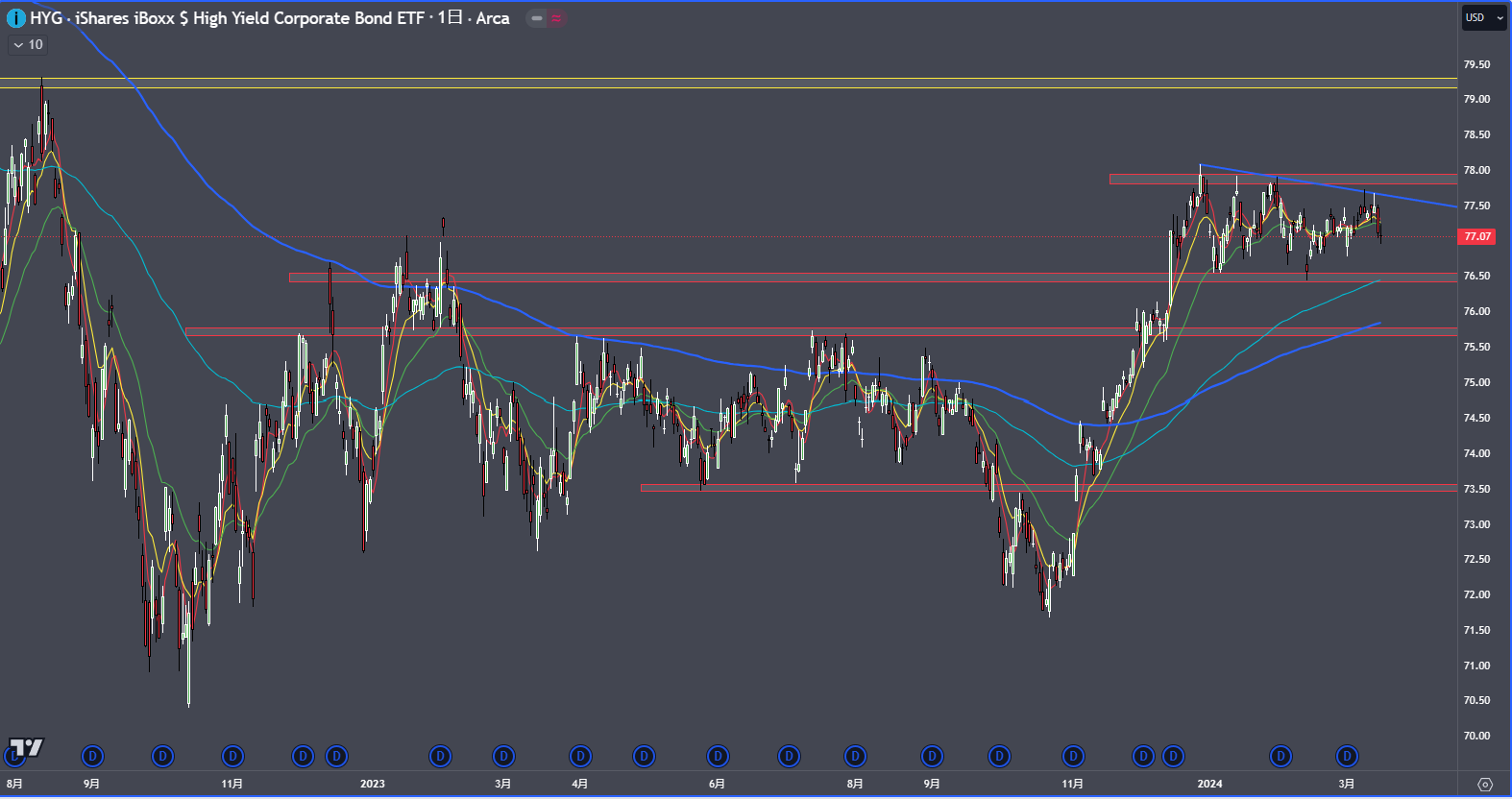The height and width of the screenshot is (799, 1512).
Task: Open the November 2023 dividend marker
Action: click(x=1073, y=757)
